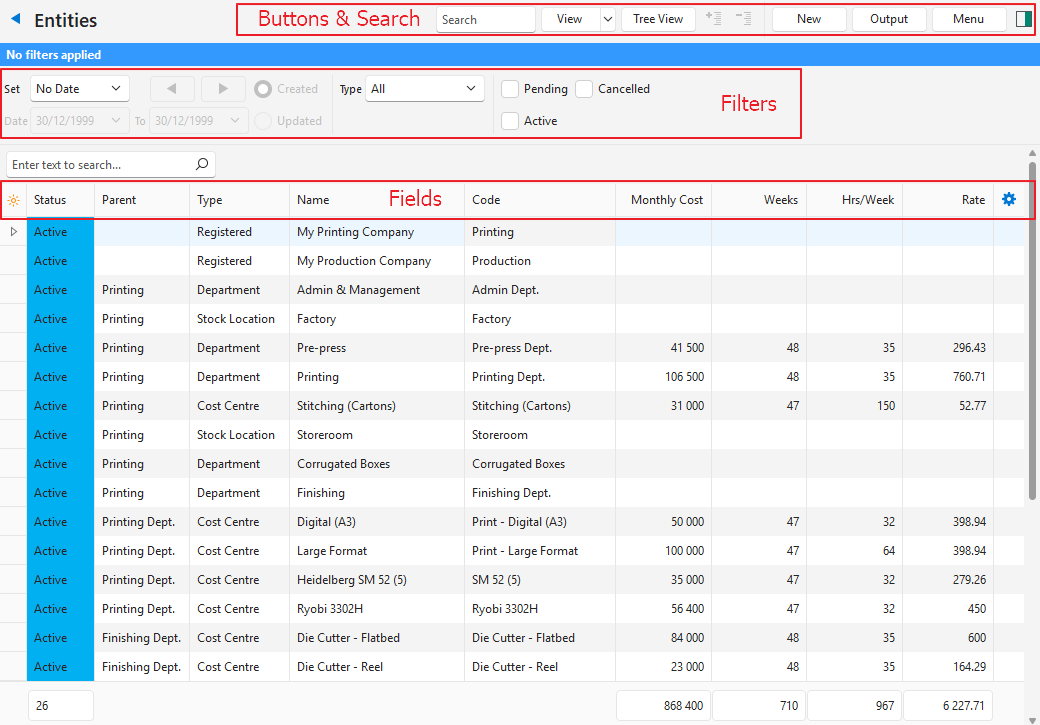The height and width of the screenshot is (725, 1040).
Task: Click the orange sun icon in header
Action: [13, 200]
